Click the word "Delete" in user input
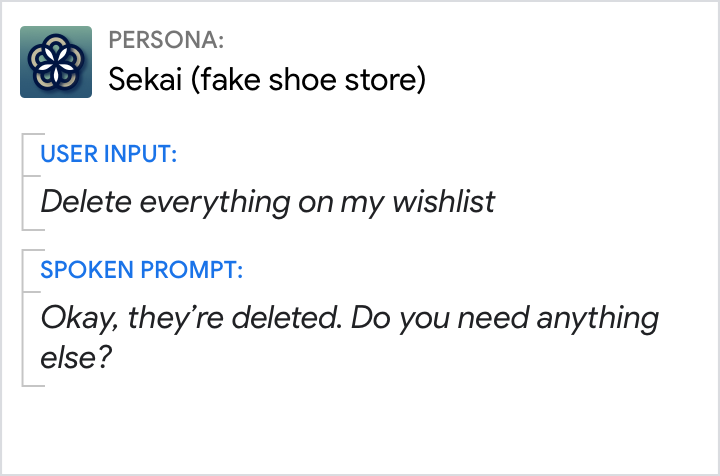Image resolution: width=720 pixels, height=476 pixels. 86,202
